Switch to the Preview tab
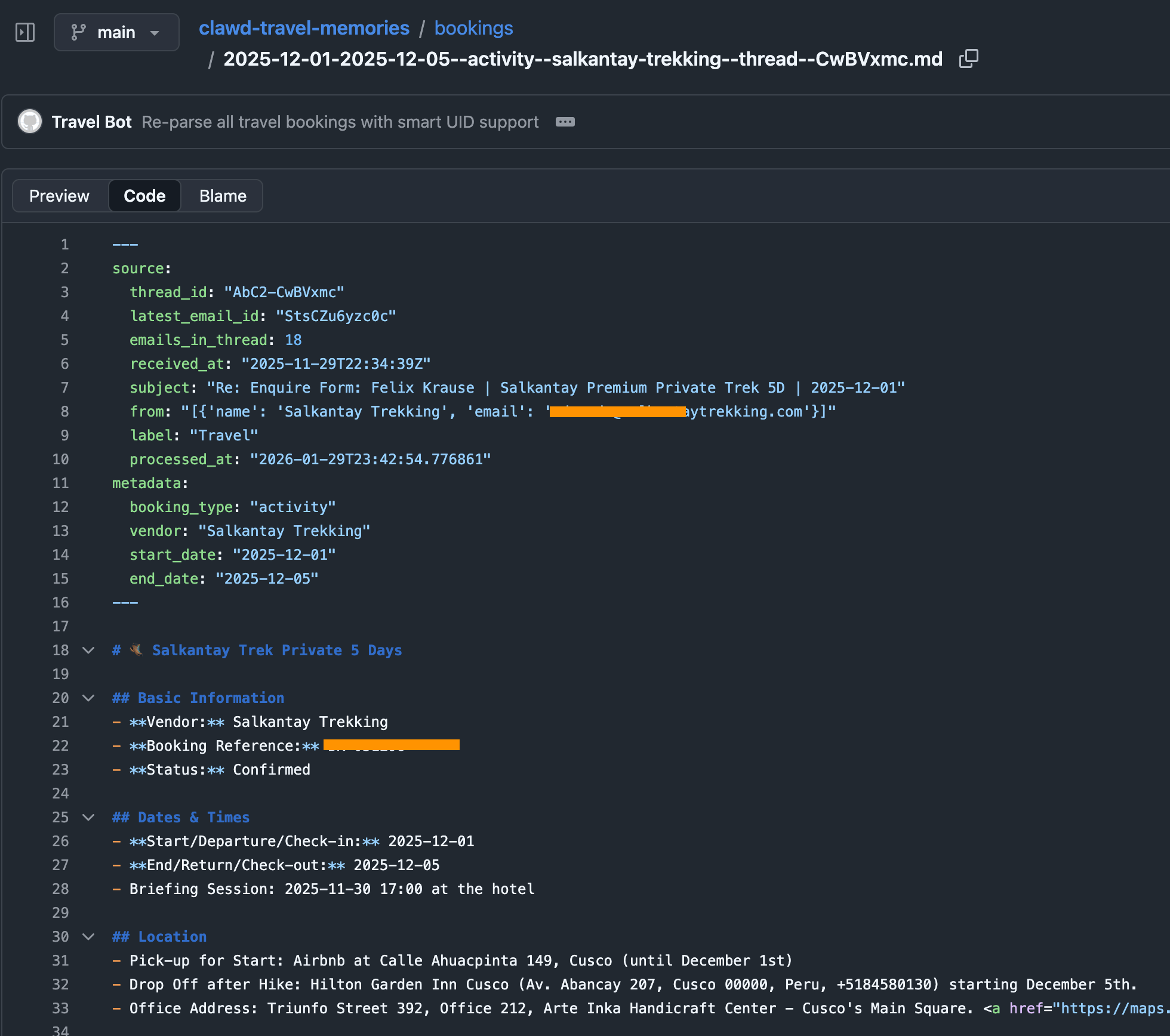This screenshot has height=1036, width=1170. (59, 196)
